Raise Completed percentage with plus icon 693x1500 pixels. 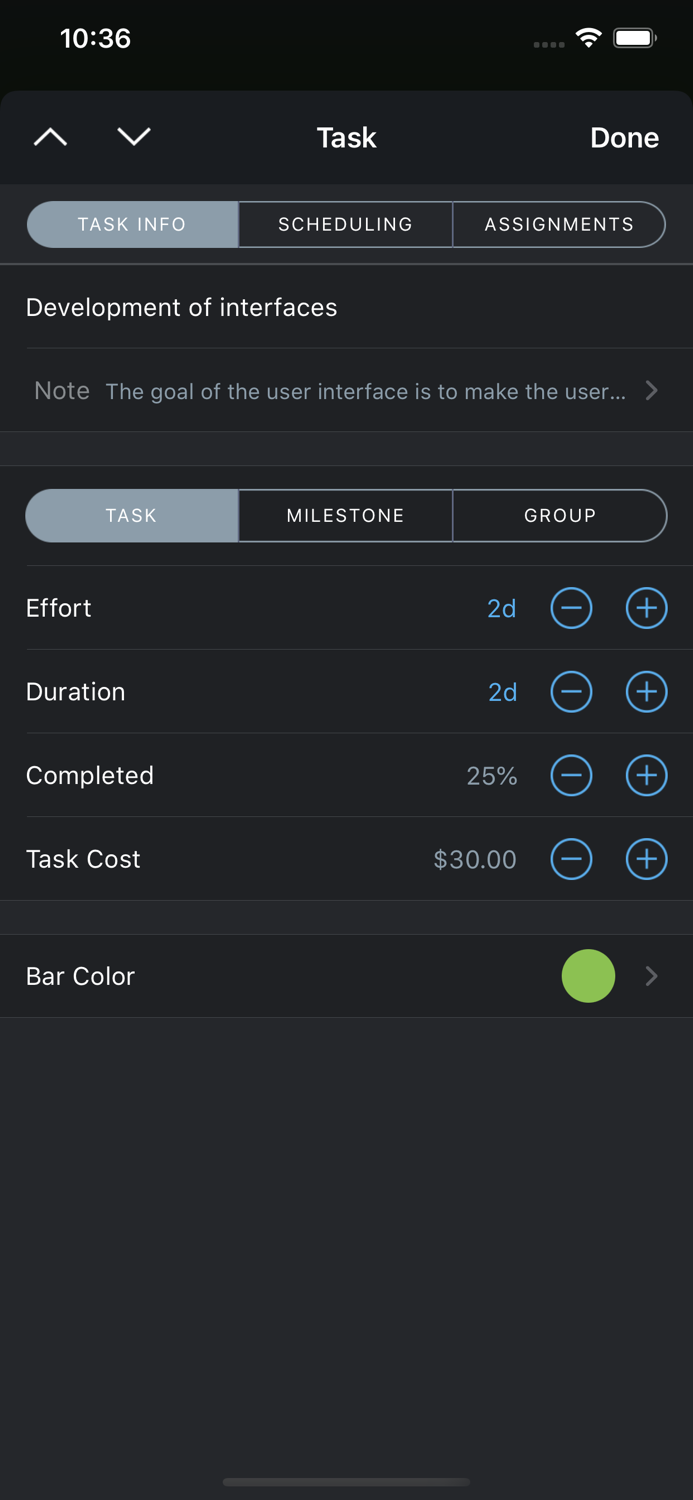[x=646, y=775]
